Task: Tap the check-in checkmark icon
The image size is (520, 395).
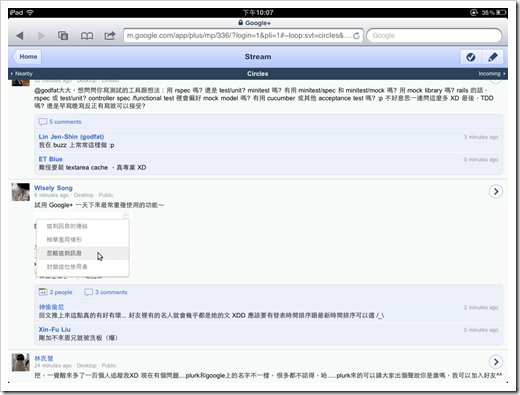Action: coord(471,57)
